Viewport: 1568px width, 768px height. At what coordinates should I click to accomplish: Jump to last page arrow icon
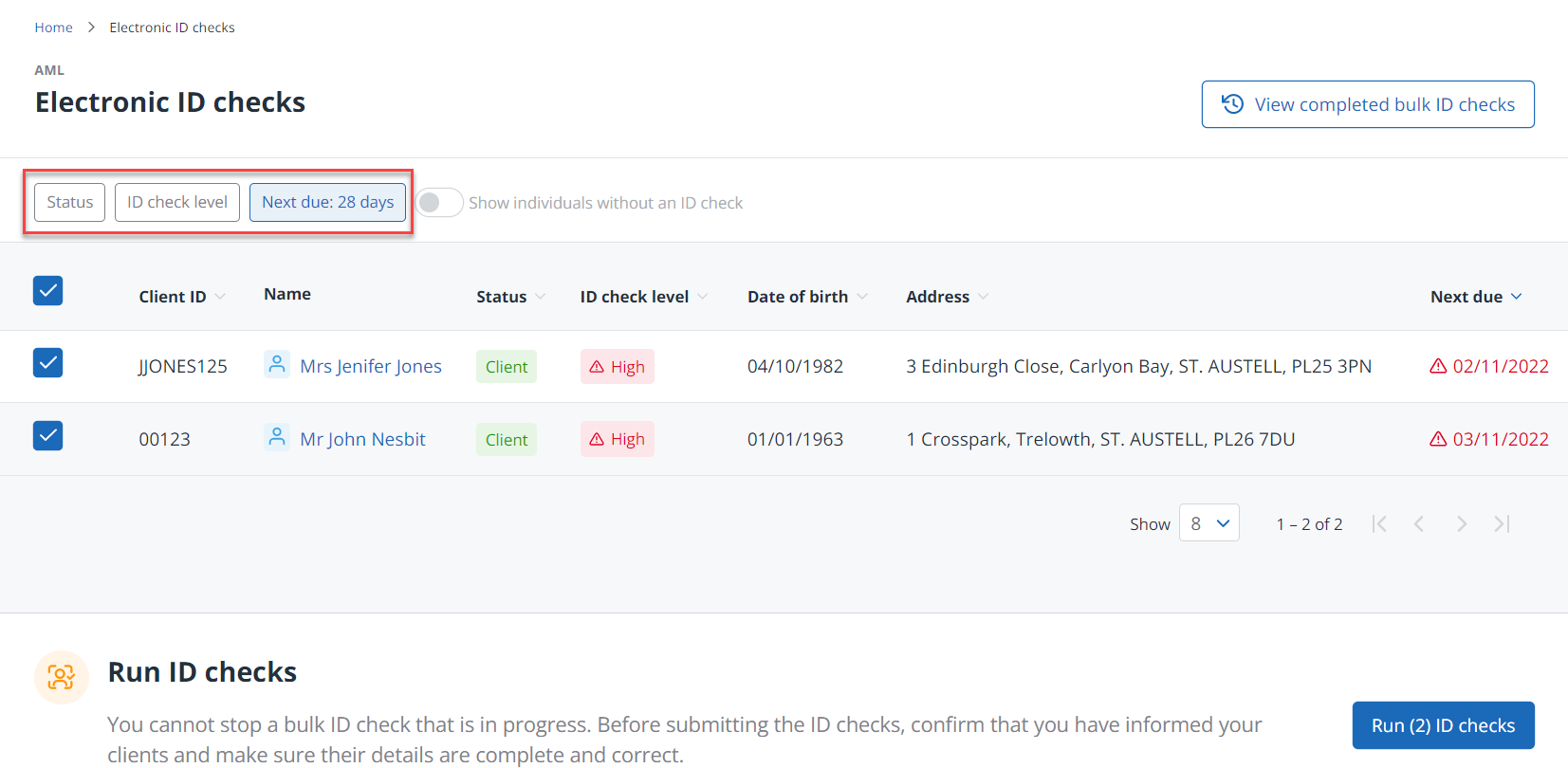(x=1502, y=524)
